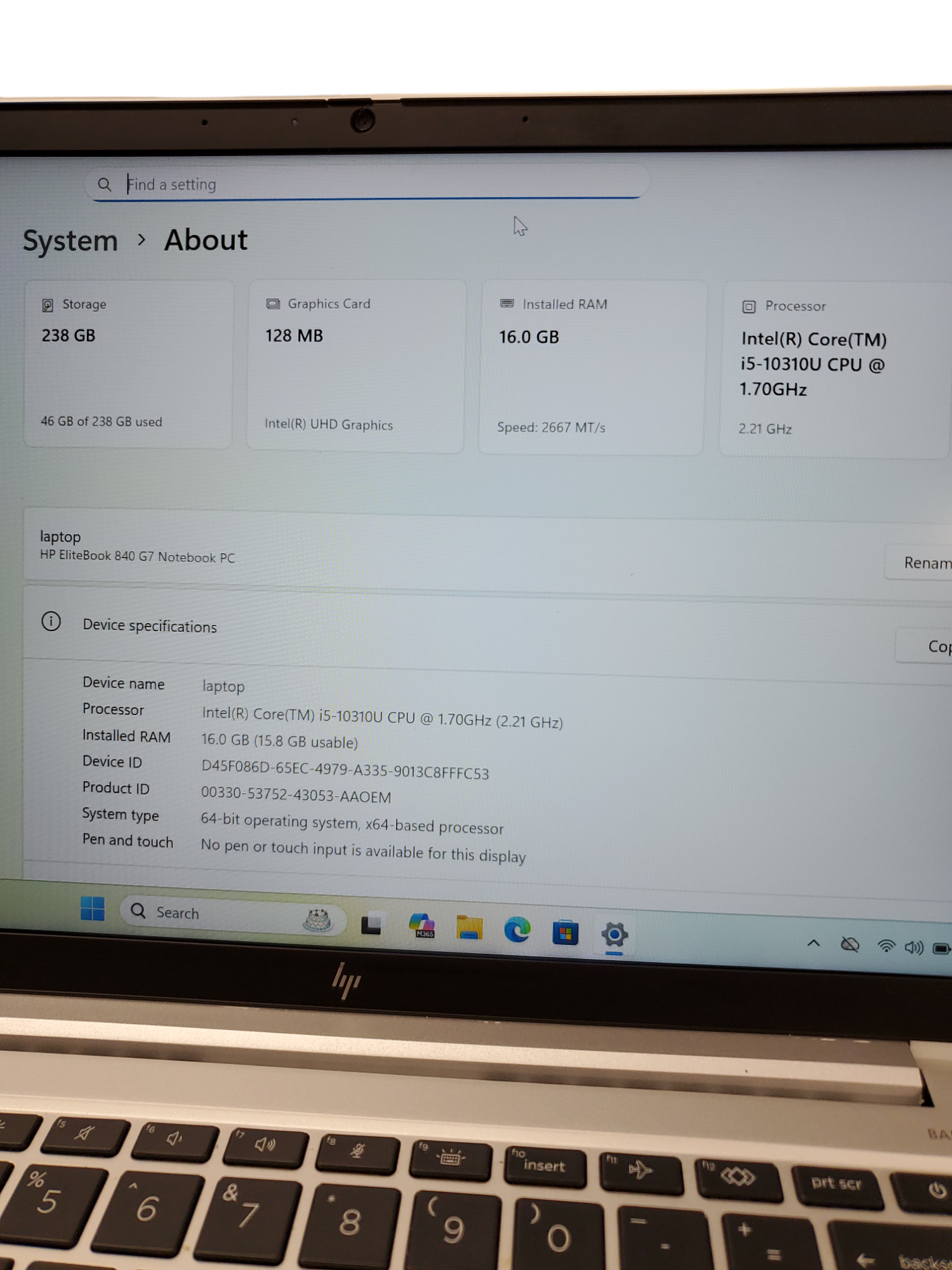Open File Explorer from taskbar

470,928
